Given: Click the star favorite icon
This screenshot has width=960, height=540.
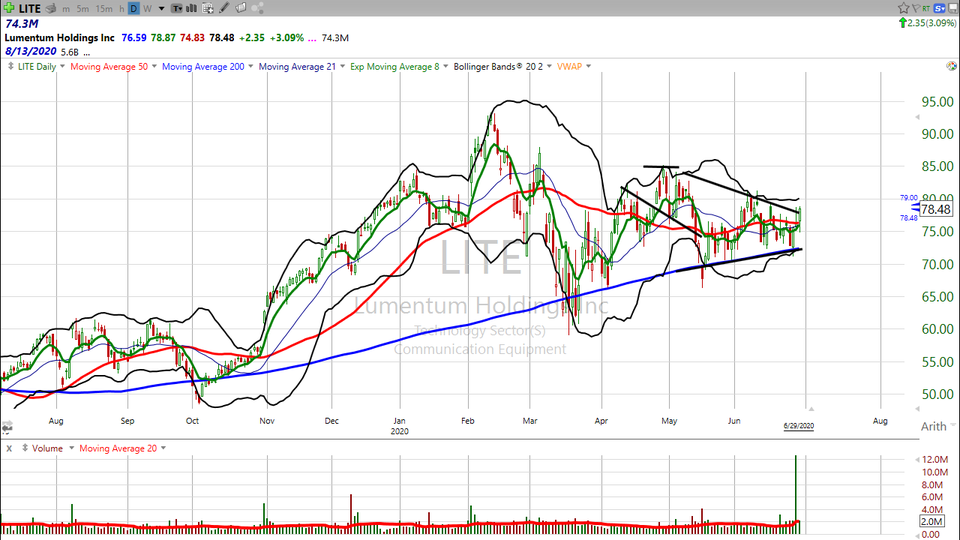Looking at the screenshot, I should pyautogui.click(x=903, y=8).
